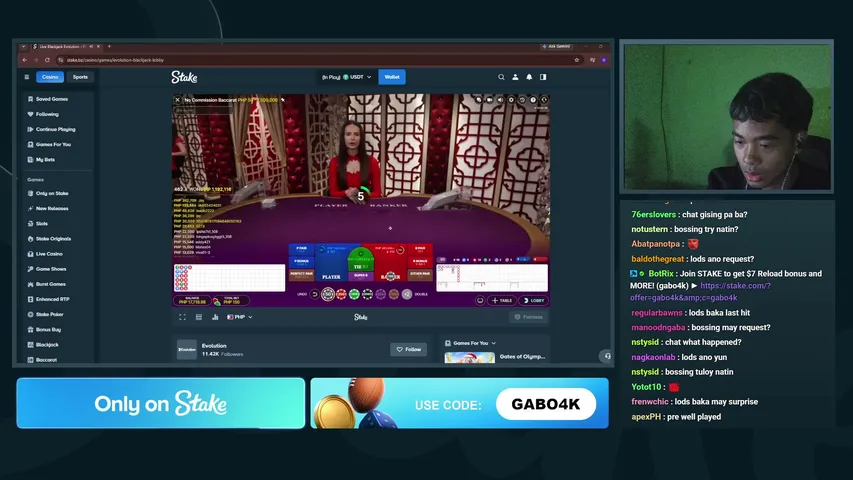Viewport: 853px width, 480px height.
Task: Switch to the Casino tab
Action: [50, 77]
